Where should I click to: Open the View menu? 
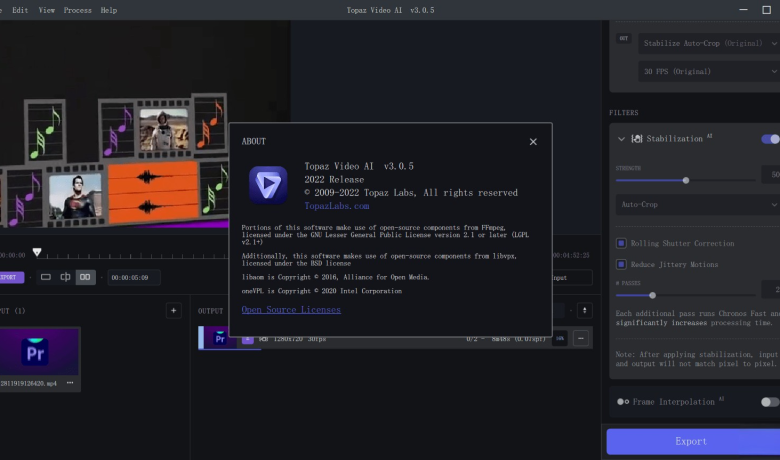coord(46,10)
